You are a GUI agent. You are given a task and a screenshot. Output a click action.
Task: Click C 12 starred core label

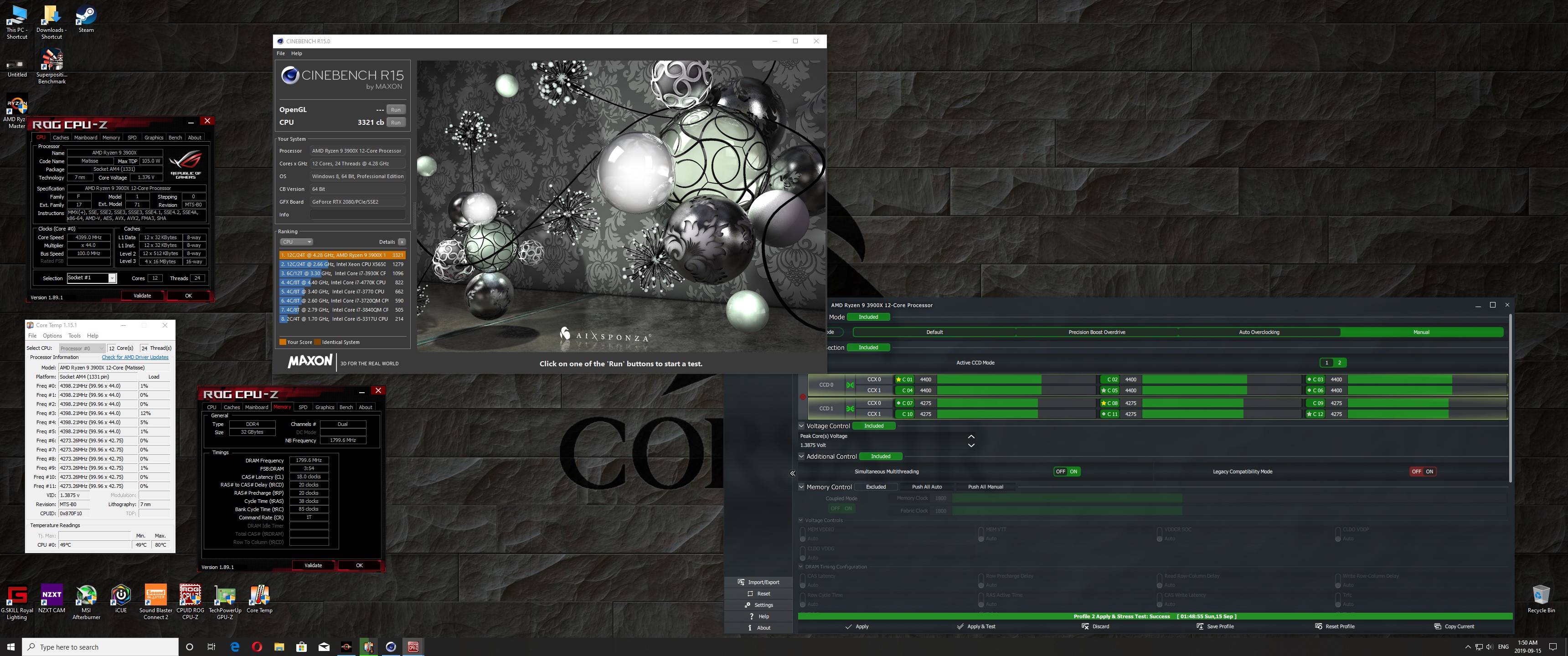1315,415
